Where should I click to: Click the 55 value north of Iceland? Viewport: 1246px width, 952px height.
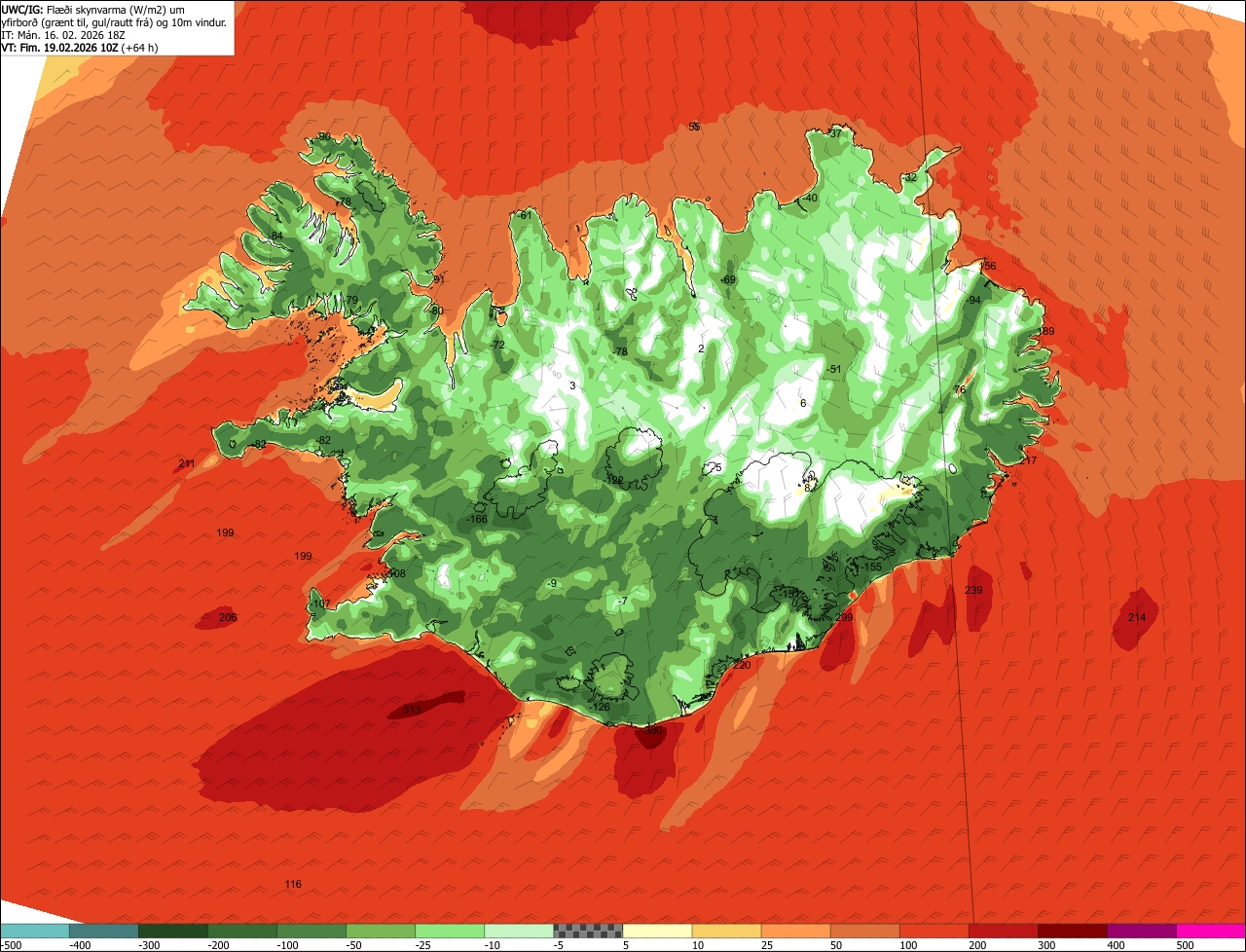point(694,127)
